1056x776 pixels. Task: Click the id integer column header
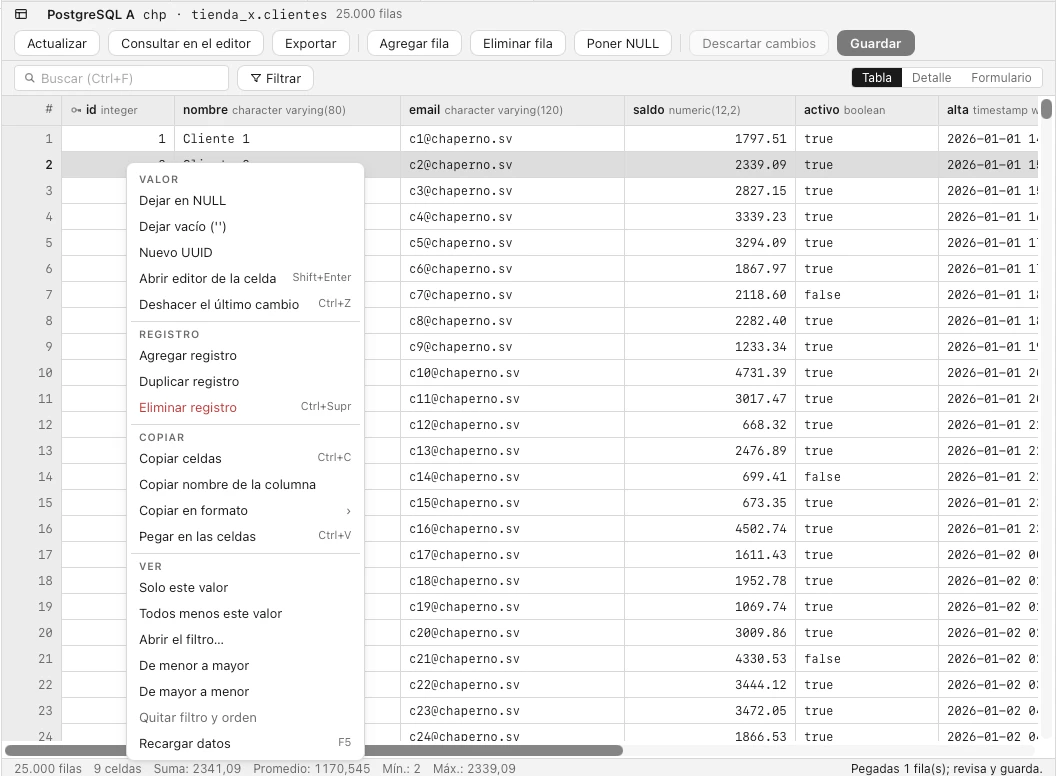click(119, 110)
